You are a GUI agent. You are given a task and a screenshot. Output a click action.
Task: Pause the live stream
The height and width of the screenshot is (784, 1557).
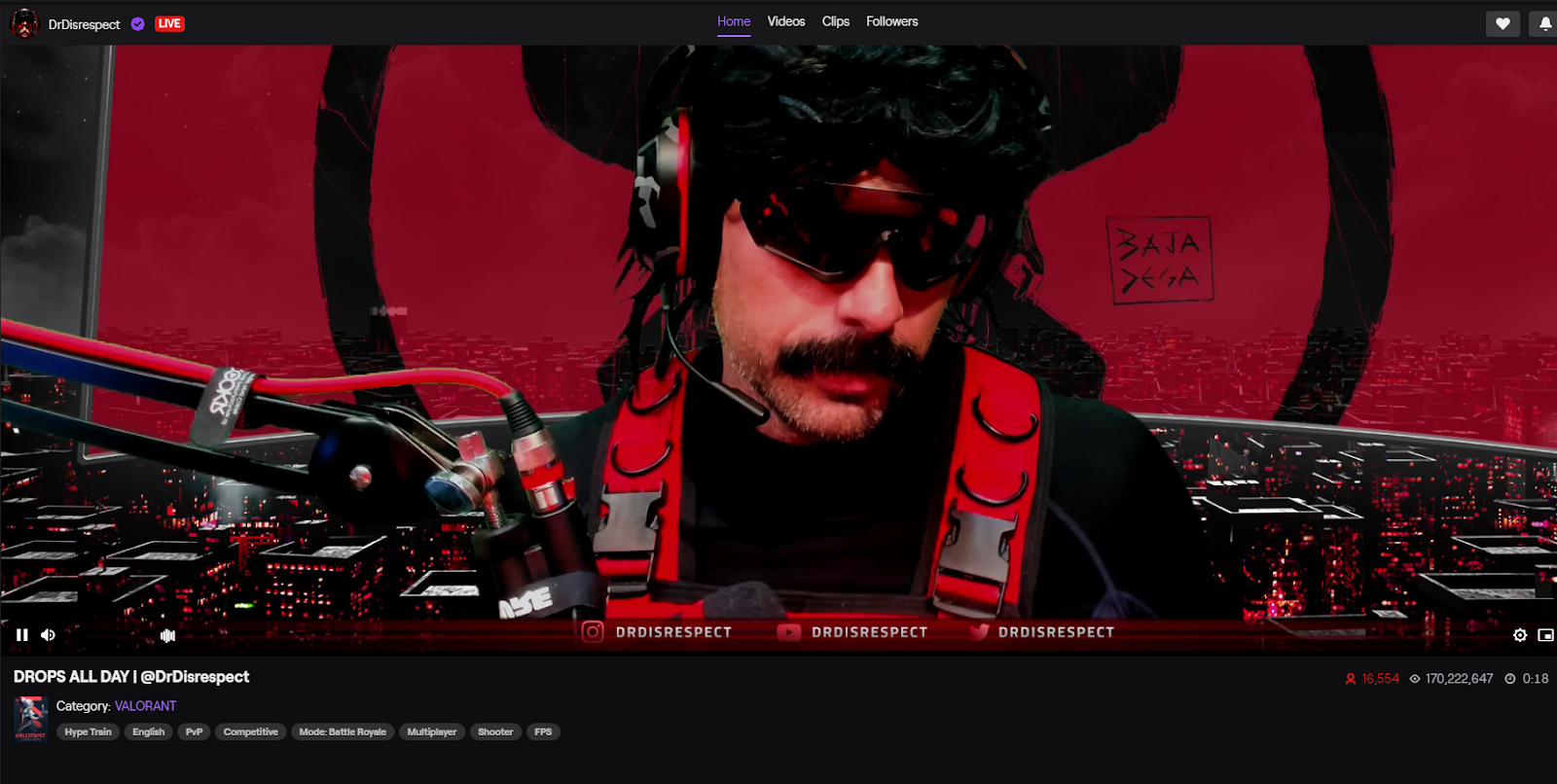pyautogui.click(x=21, y=635)
